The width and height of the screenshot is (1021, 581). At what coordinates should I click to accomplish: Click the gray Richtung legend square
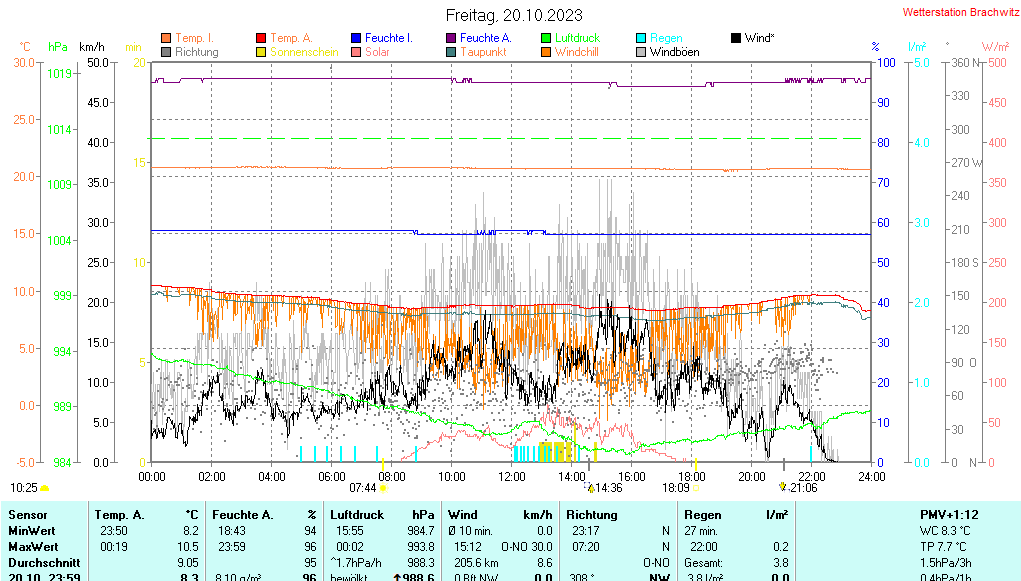point(166,52)
